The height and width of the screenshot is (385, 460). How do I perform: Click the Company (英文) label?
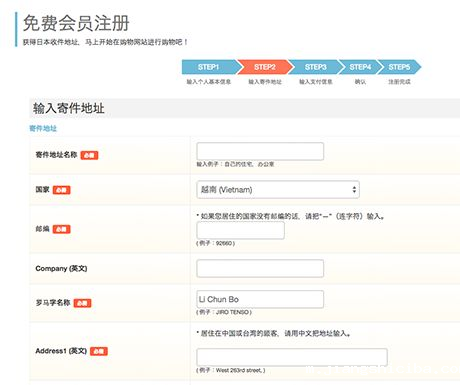[x=61, y=268]
